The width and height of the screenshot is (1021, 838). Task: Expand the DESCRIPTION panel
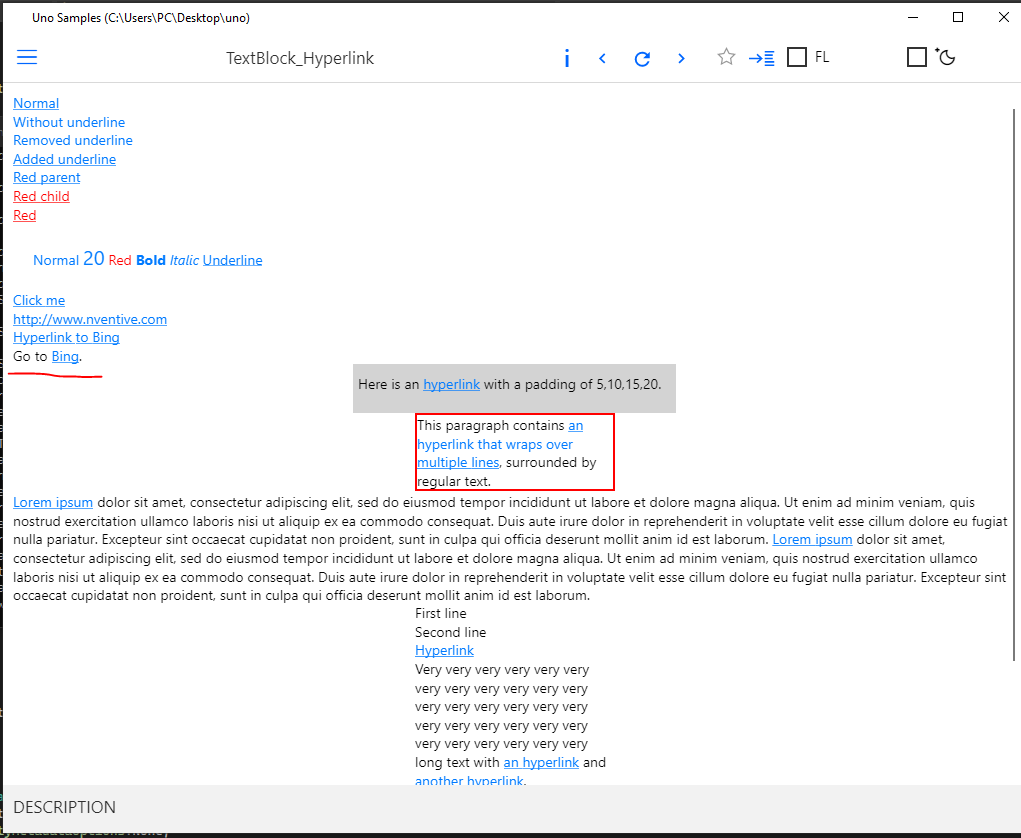pos(64,807)
